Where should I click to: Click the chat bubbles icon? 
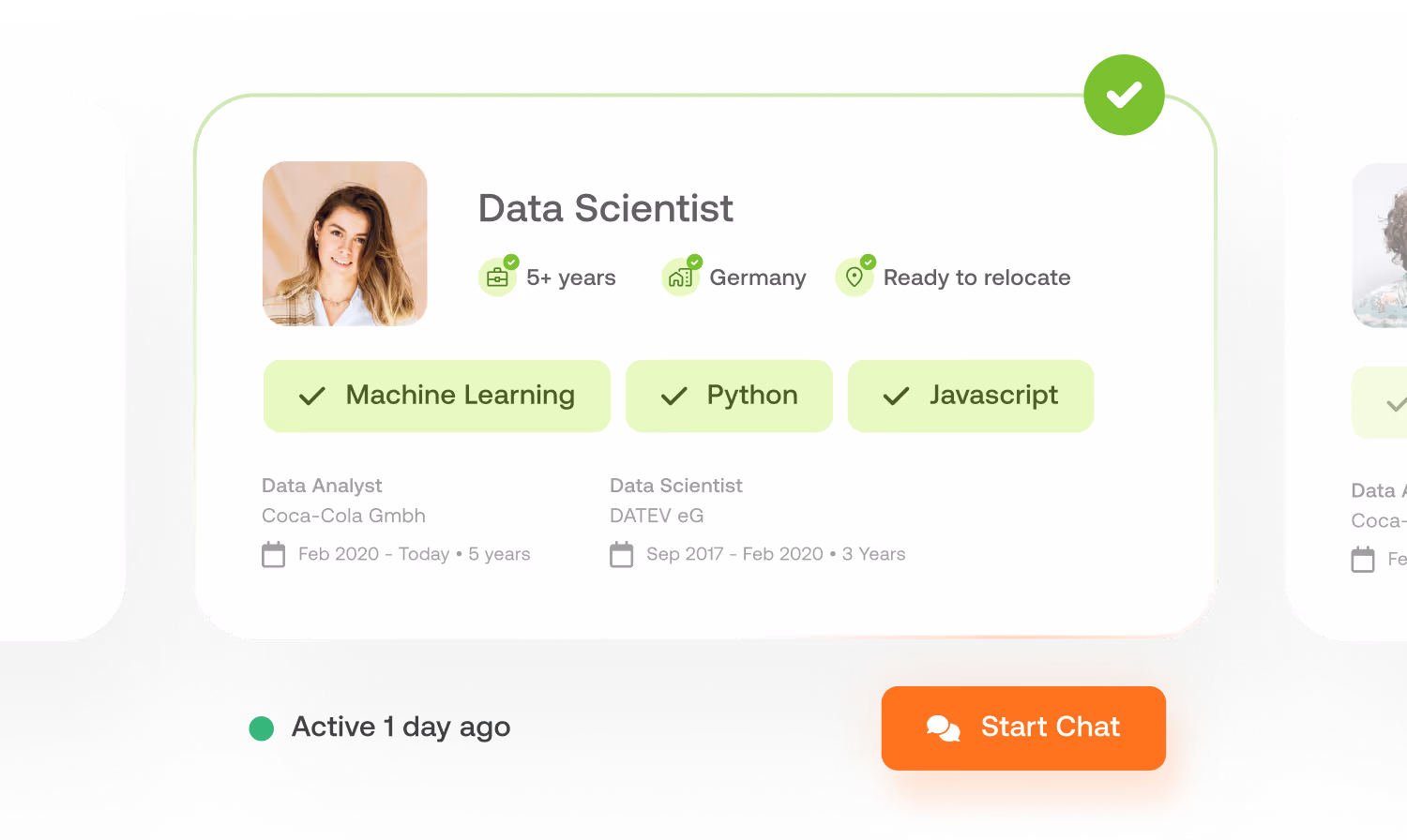944,727
